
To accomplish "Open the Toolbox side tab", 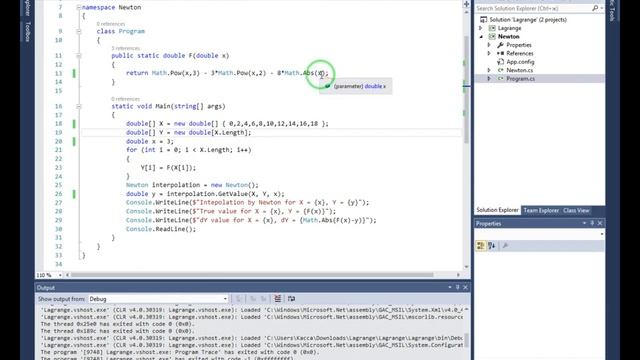I will click(28, 32).
